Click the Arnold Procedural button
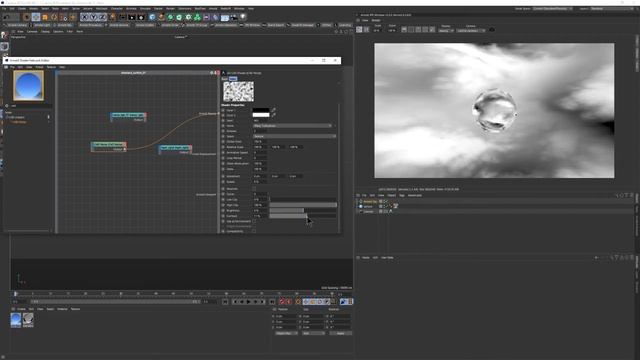Image resolution: width=640 pixels, height=360 pixels. coord(91,25)
